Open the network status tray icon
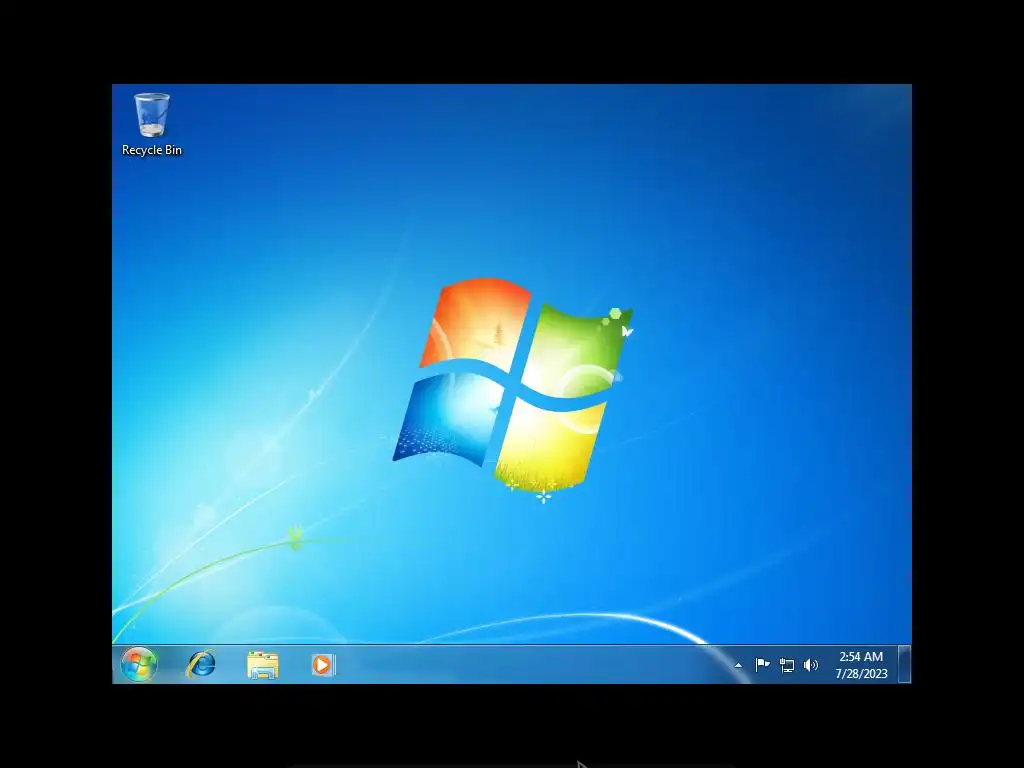 (x=787, y=665)
